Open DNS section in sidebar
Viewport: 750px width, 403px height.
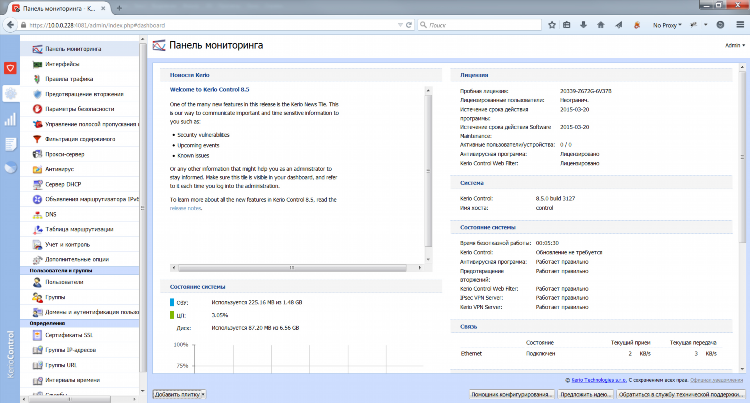[50, 214]
